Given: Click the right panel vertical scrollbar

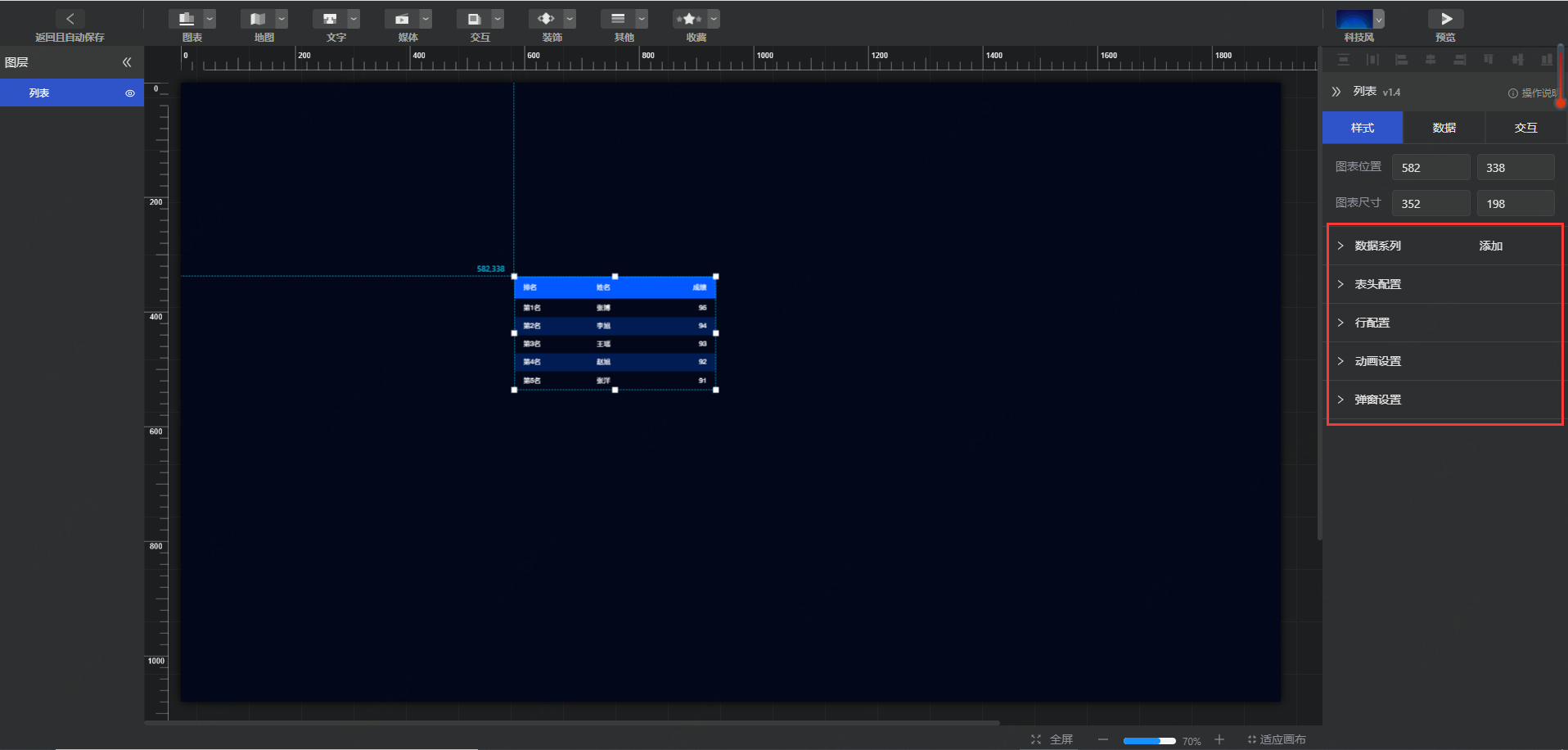Looking at the screenshot, I should (1561, 74).
